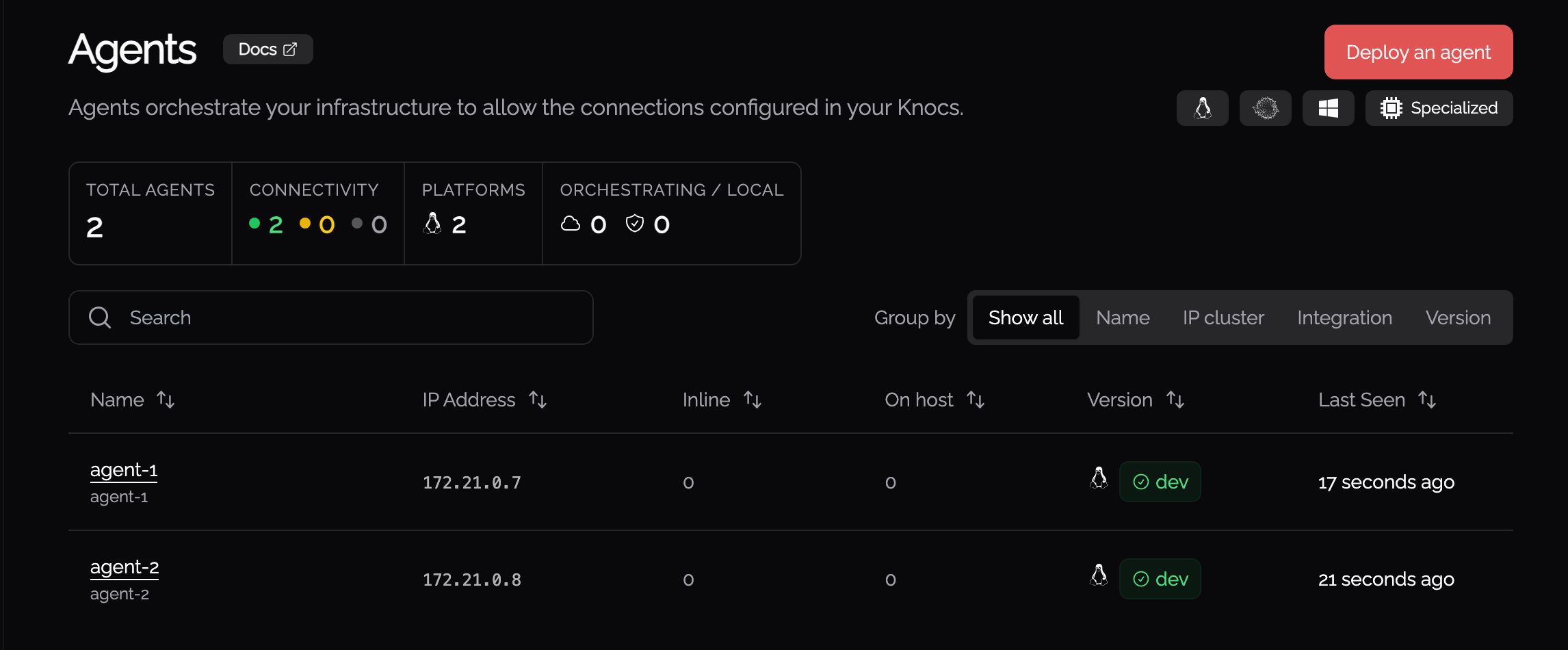This screenshot has width=1568, height=650.
Task: Click the dev version badge for agent-1
Action: pos(1160,482)
